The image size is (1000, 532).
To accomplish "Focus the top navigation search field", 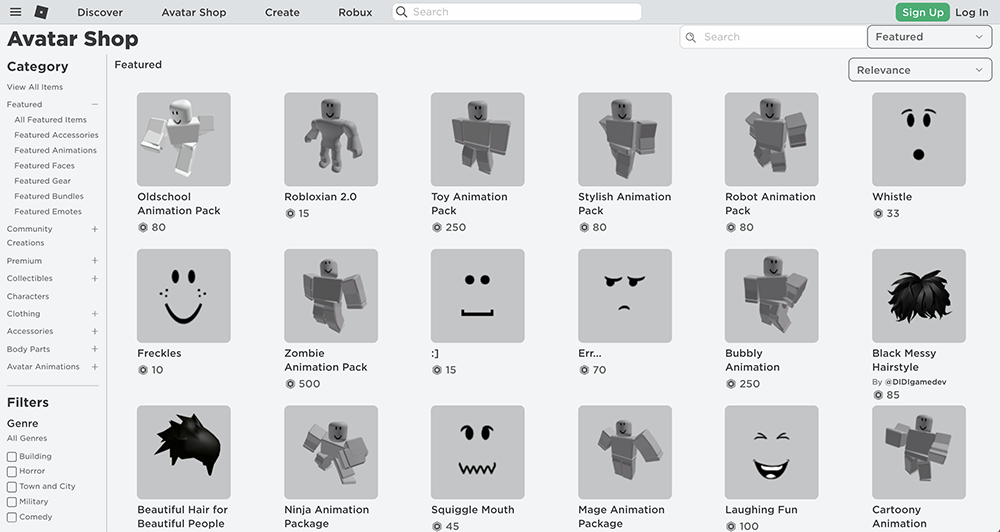I will pos(517,12).
